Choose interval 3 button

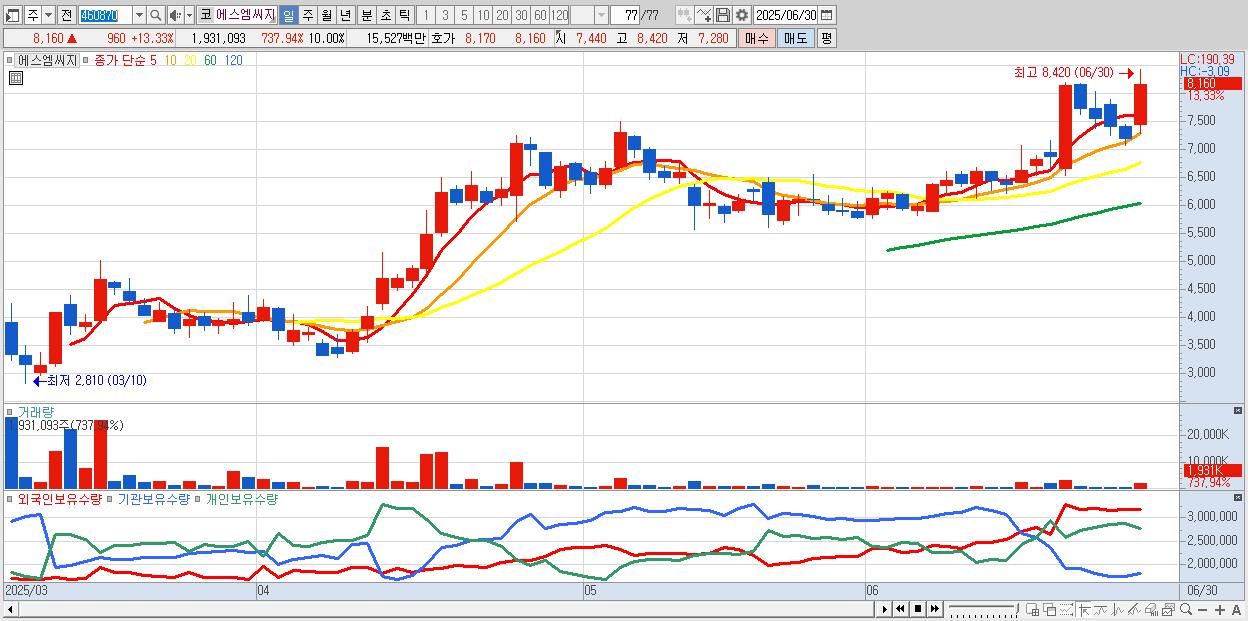[445, 16]
